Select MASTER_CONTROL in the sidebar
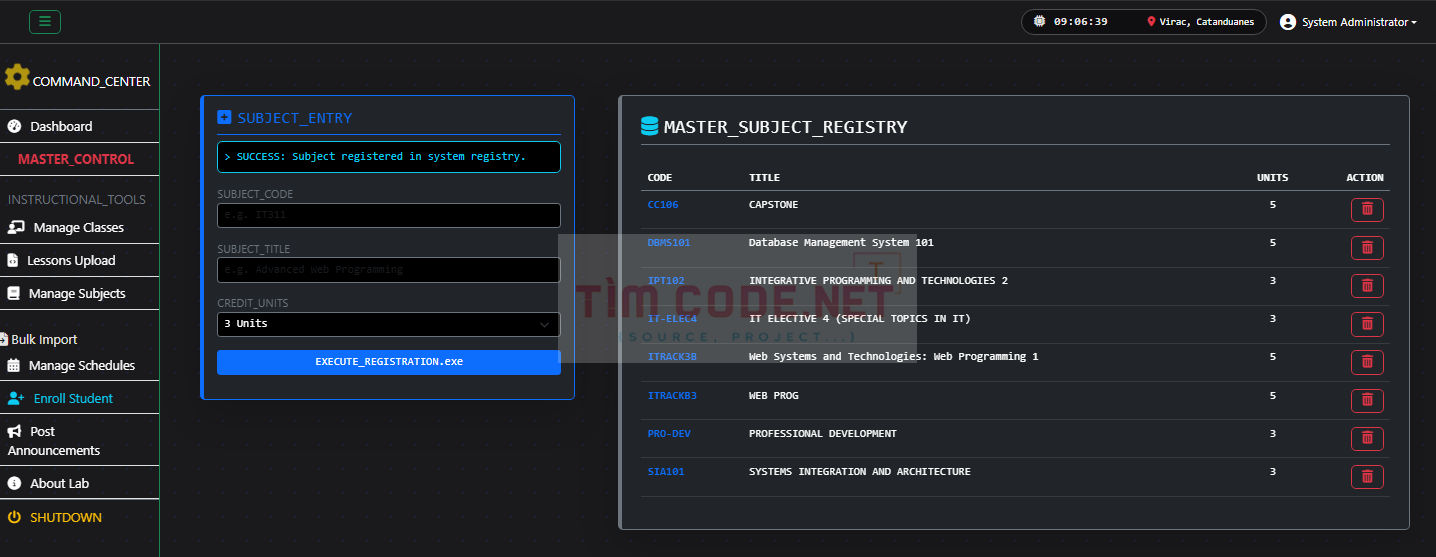Image resolution: width=1436 pixels, height=557 pixels. coord(76,159)
